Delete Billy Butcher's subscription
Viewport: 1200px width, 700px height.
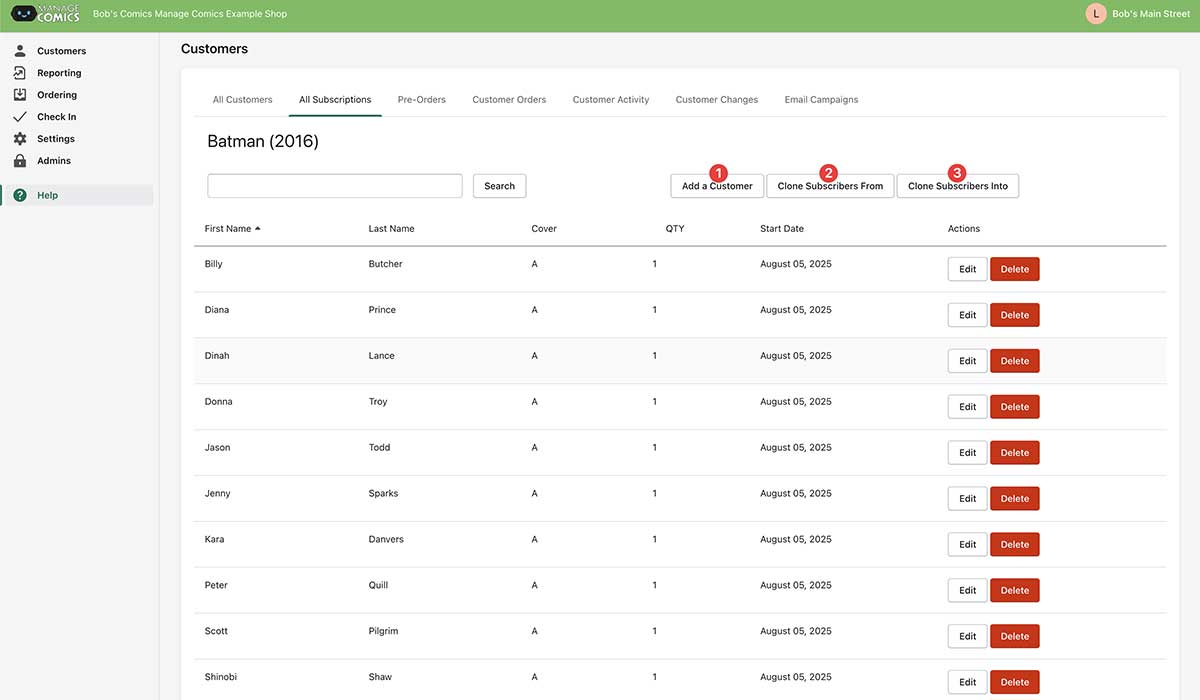(x=1014, y=269)
